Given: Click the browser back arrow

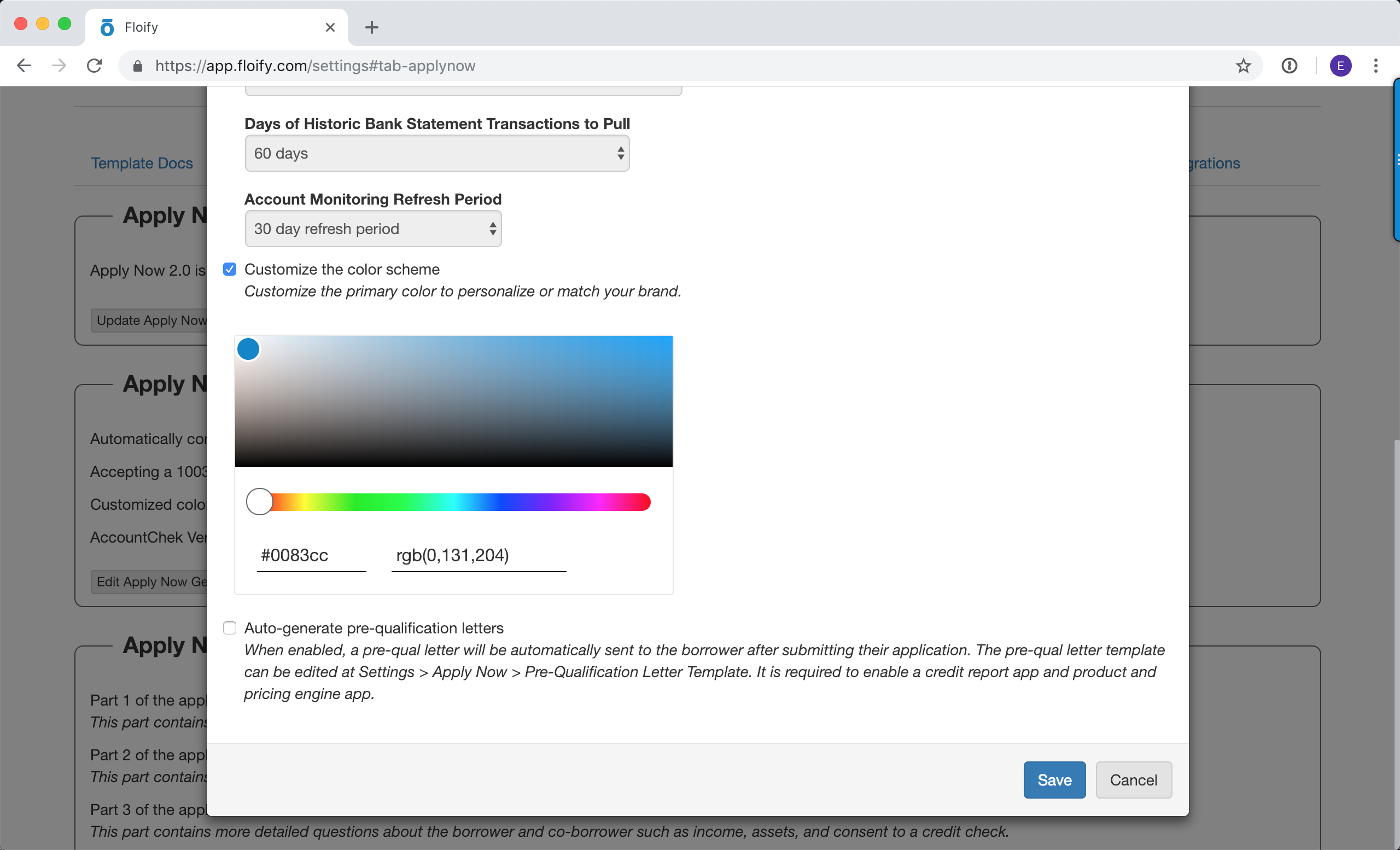Looking at the screenshot, I should click(x=24, y=66).
